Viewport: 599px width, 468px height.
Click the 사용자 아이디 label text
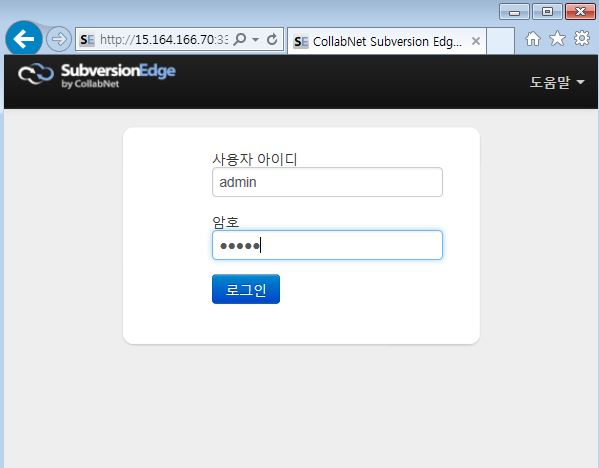(255, 159)
